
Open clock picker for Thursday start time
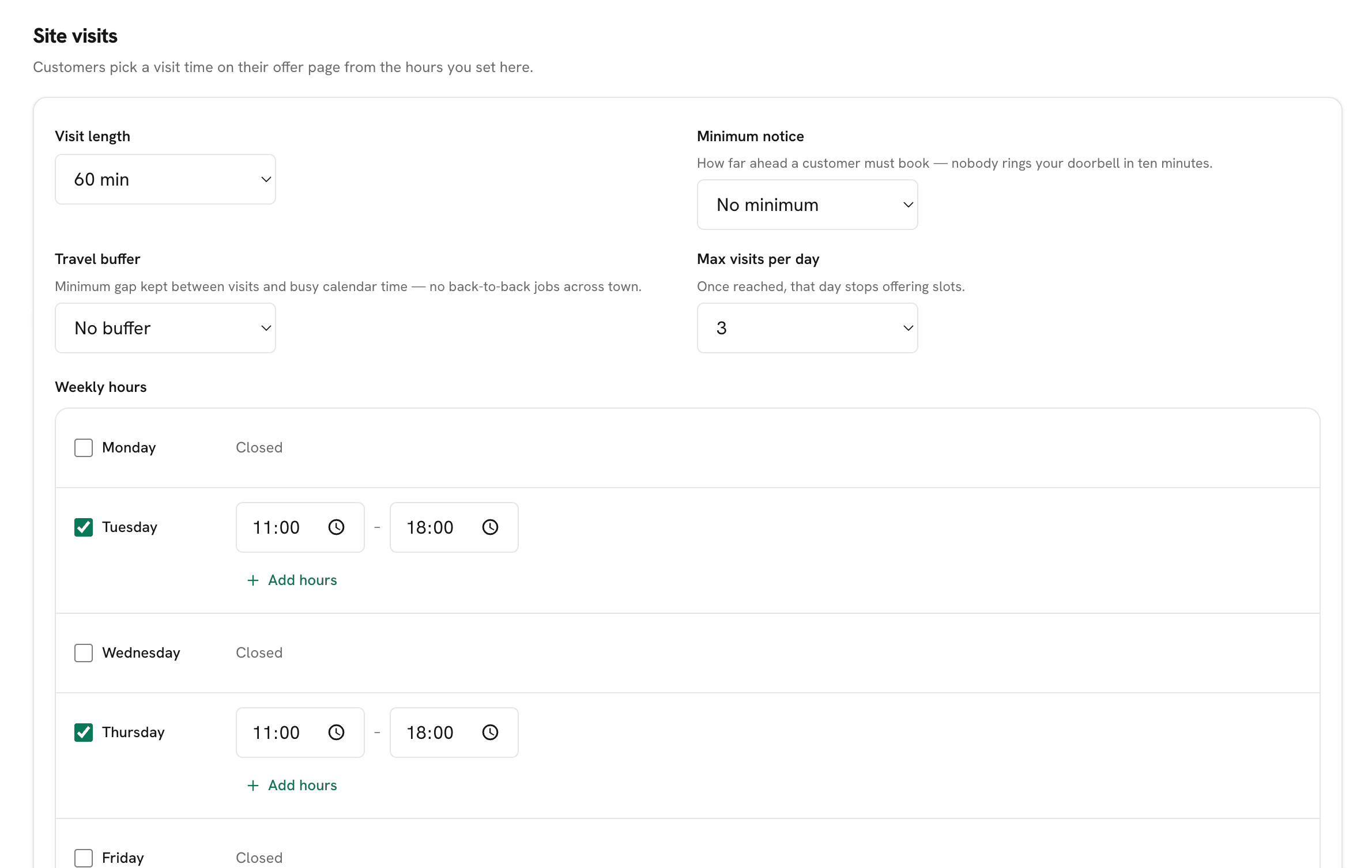[336, 733]
